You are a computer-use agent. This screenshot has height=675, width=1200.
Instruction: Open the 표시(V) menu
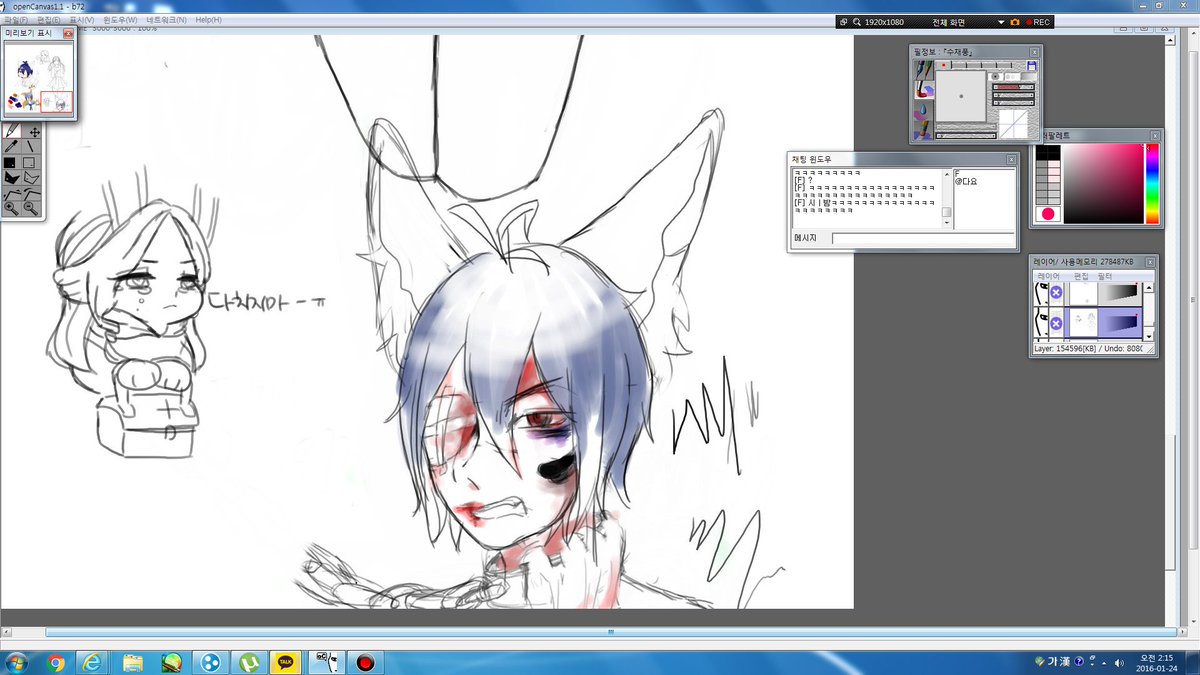(80, 20)
